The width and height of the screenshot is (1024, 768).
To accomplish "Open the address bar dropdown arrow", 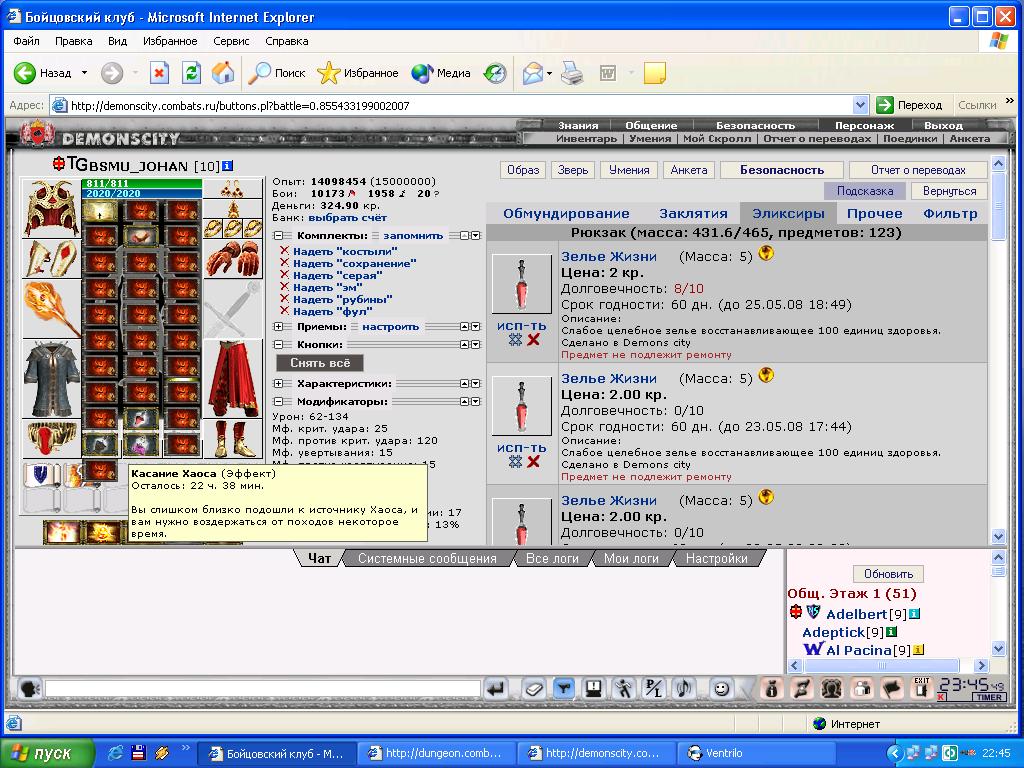I will coord(860,104).
